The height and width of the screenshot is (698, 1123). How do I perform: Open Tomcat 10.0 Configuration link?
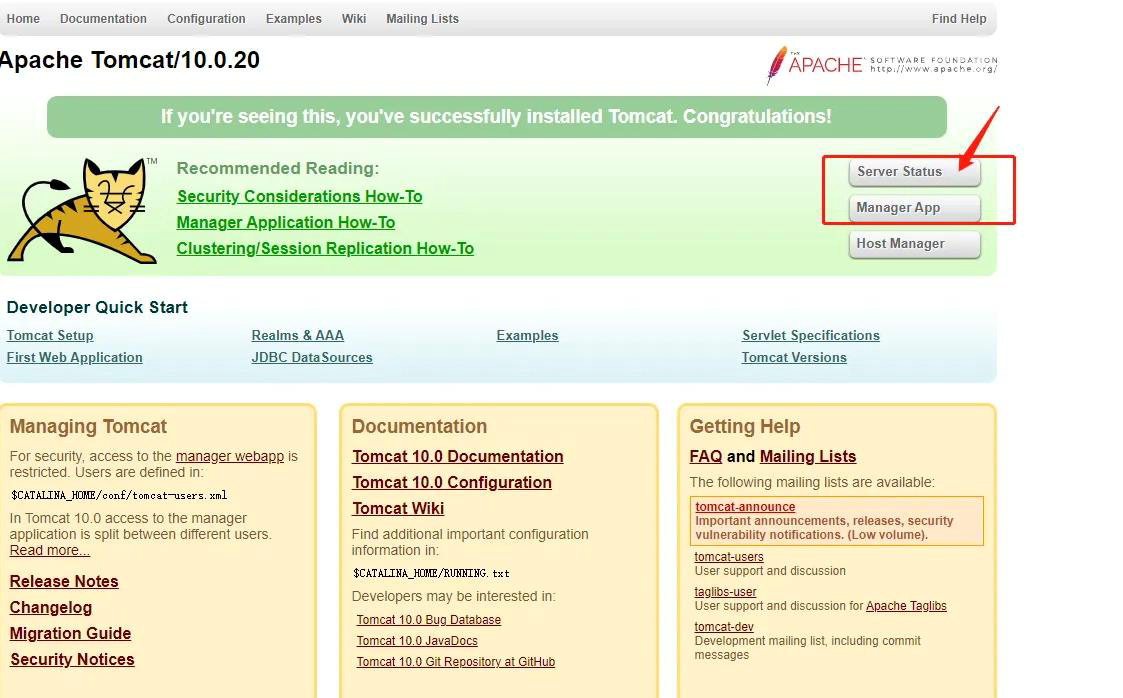(452, 483)
